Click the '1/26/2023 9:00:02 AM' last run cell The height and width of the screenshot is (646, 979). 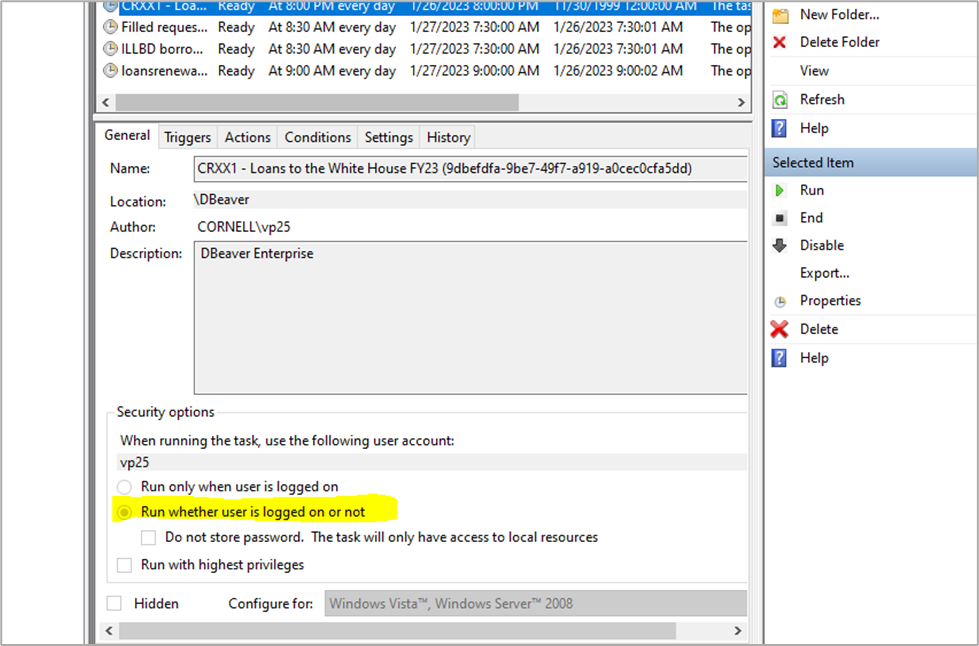[x=618, y=71]
